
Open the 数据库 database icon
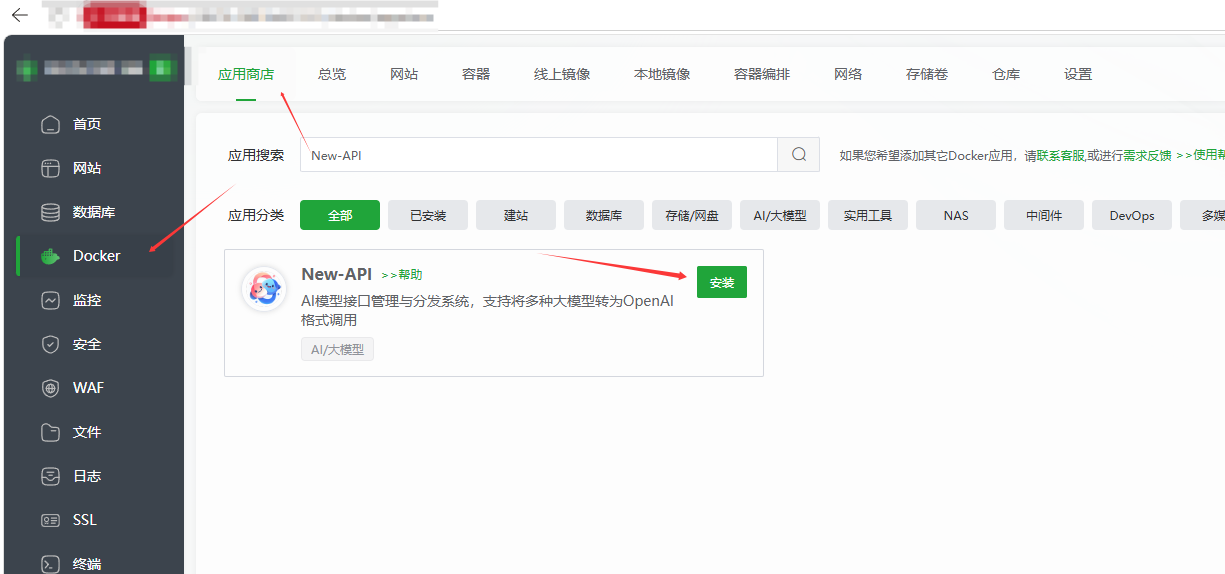coord(50,212)
